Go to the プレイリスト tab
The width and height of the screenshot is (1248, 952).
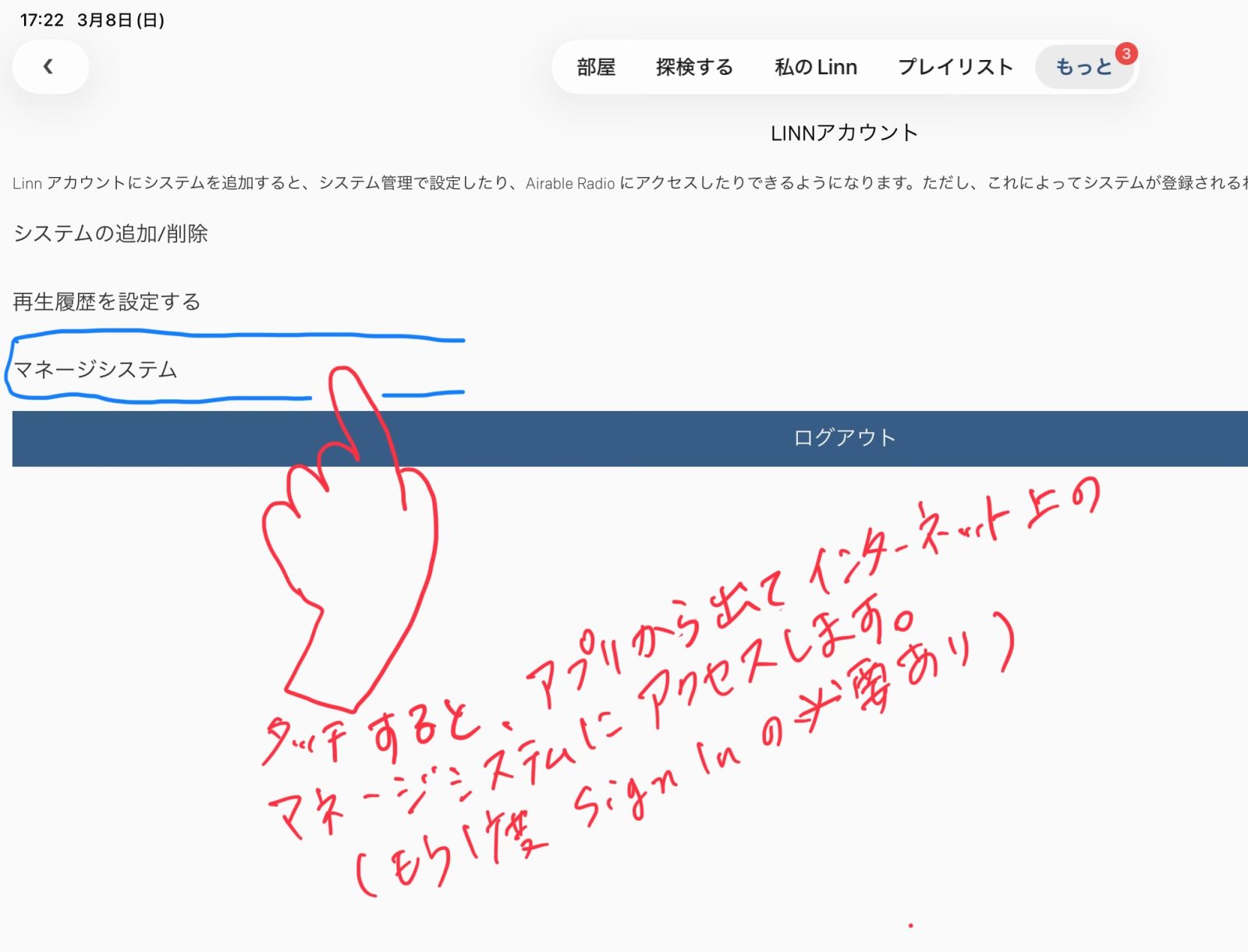[x=955, y=68]
